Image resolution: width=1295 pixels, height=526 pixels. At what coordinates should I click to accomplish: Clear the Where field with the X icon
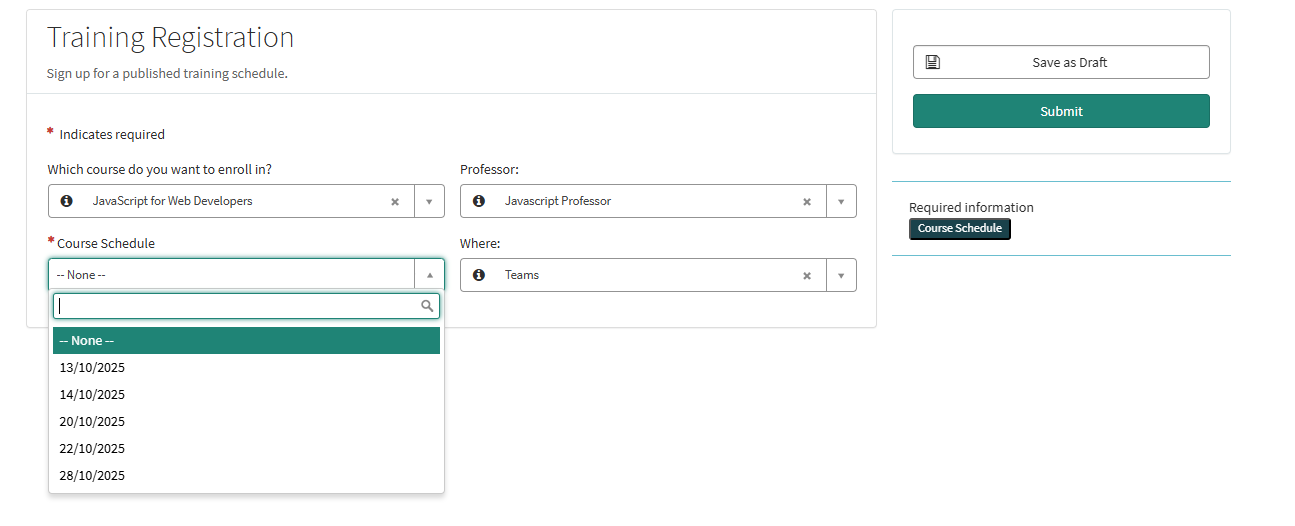click(807, 275)
